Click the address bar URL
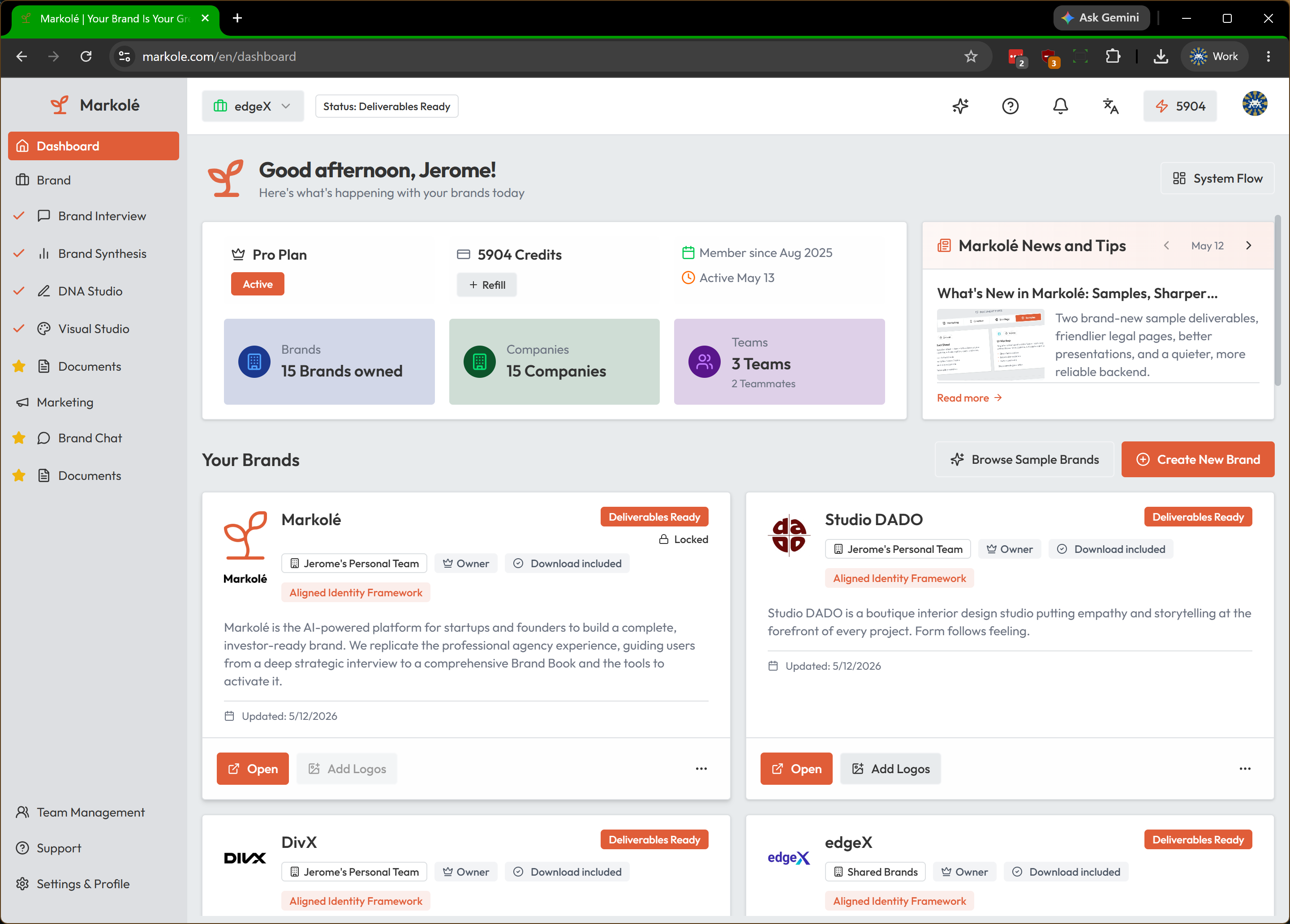This screenshot has width=1290, height=924. tap(219, 56)
